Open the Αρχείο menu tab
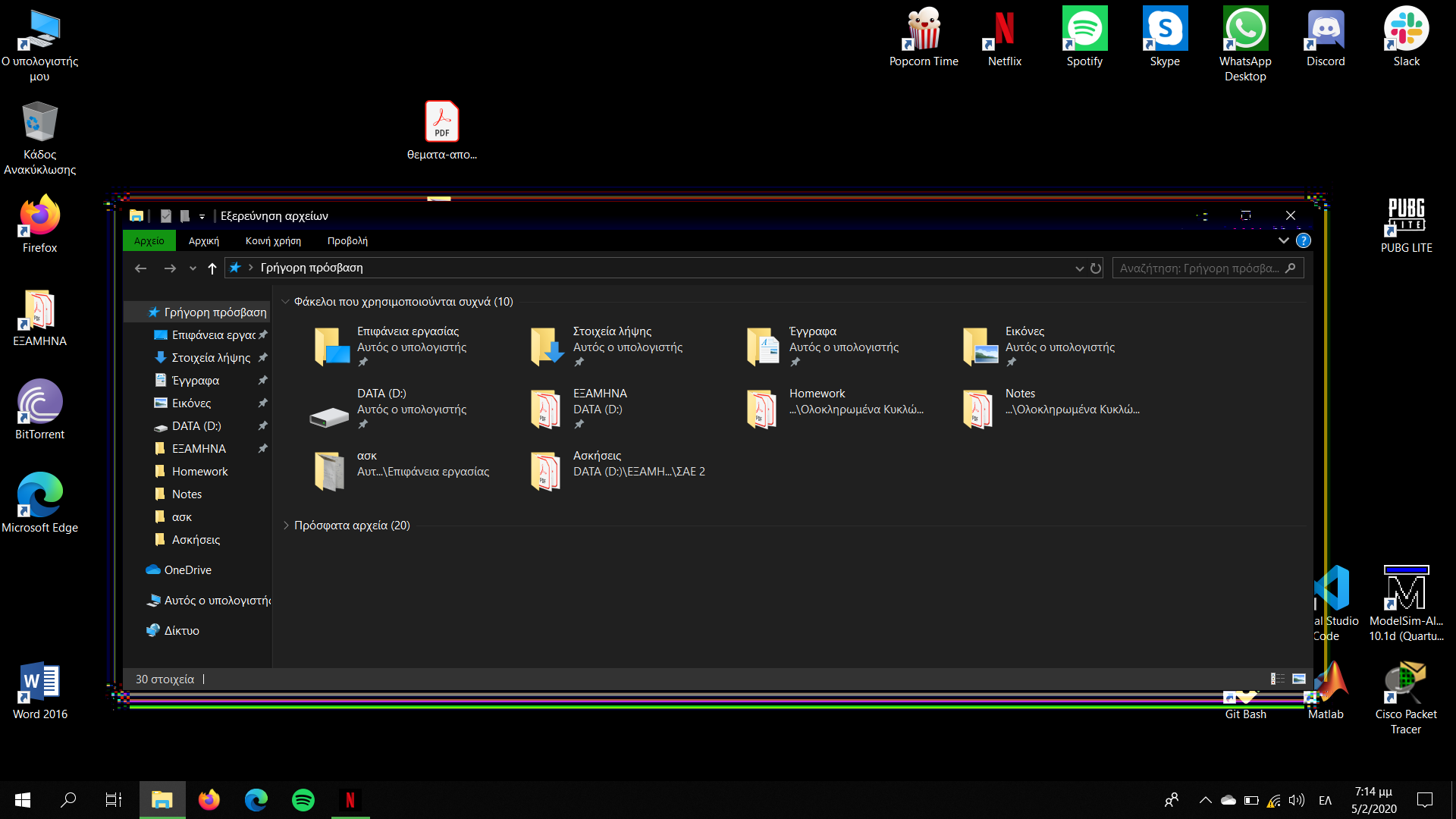 coord(149,241)
